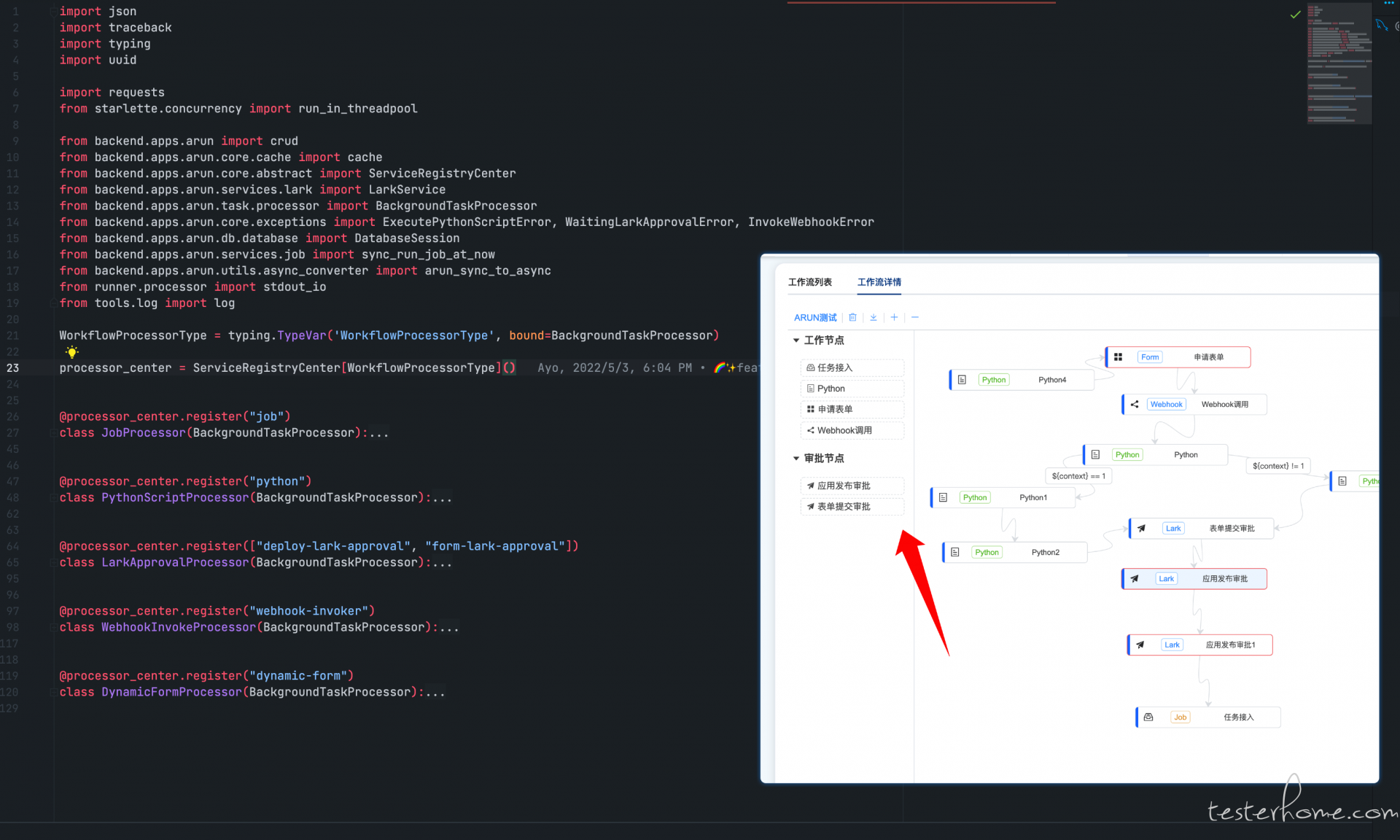The width and height of the screenshot is (1400, 840).
Task: Select the 表单提交审批 item in 审批节点 palette
Action: pyautogui.click(x=852, y=506)
